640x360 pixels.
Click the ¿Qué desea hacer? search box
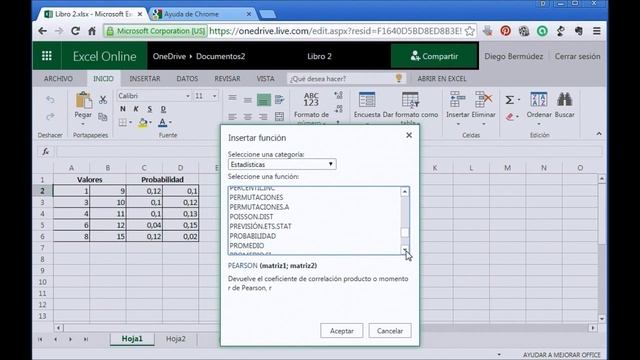coord(346,79)
